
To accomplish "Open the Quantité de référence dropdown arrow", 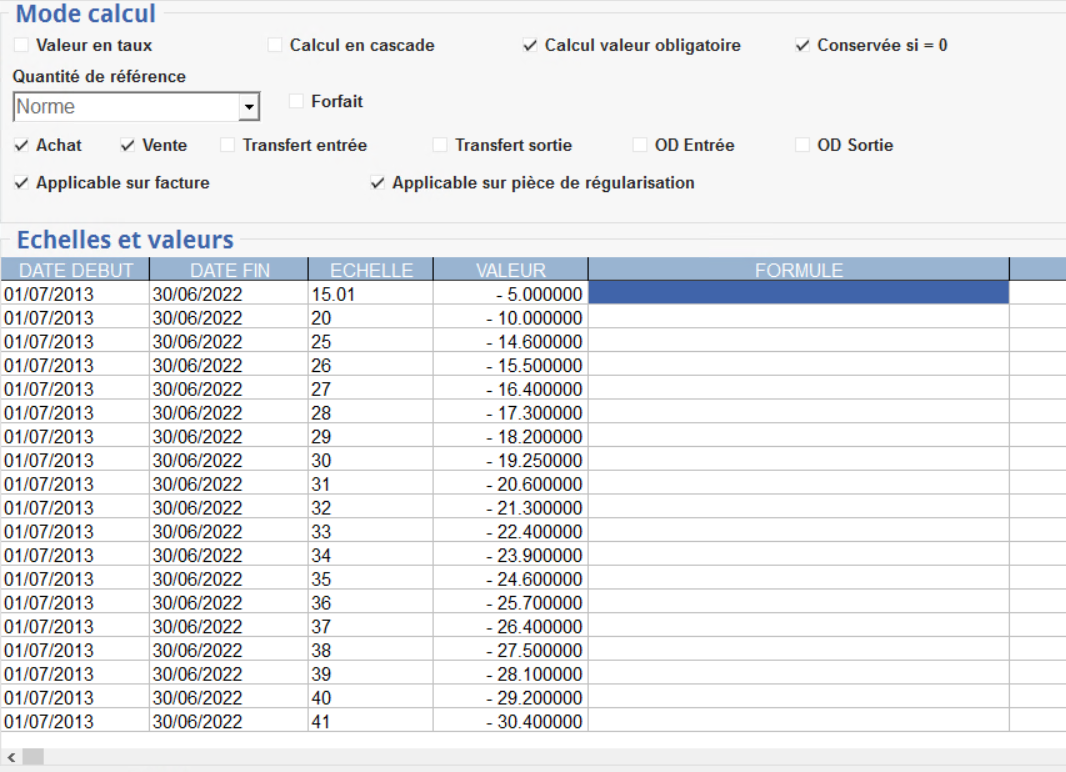I will (249, 107).
